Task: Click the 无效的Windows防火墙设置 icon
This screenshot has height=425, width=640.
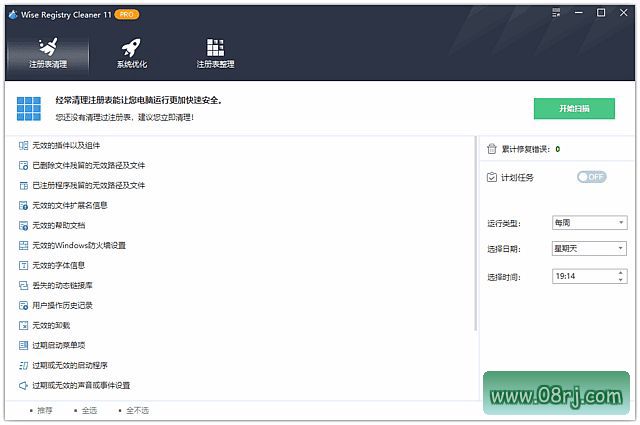Action: 24,245
